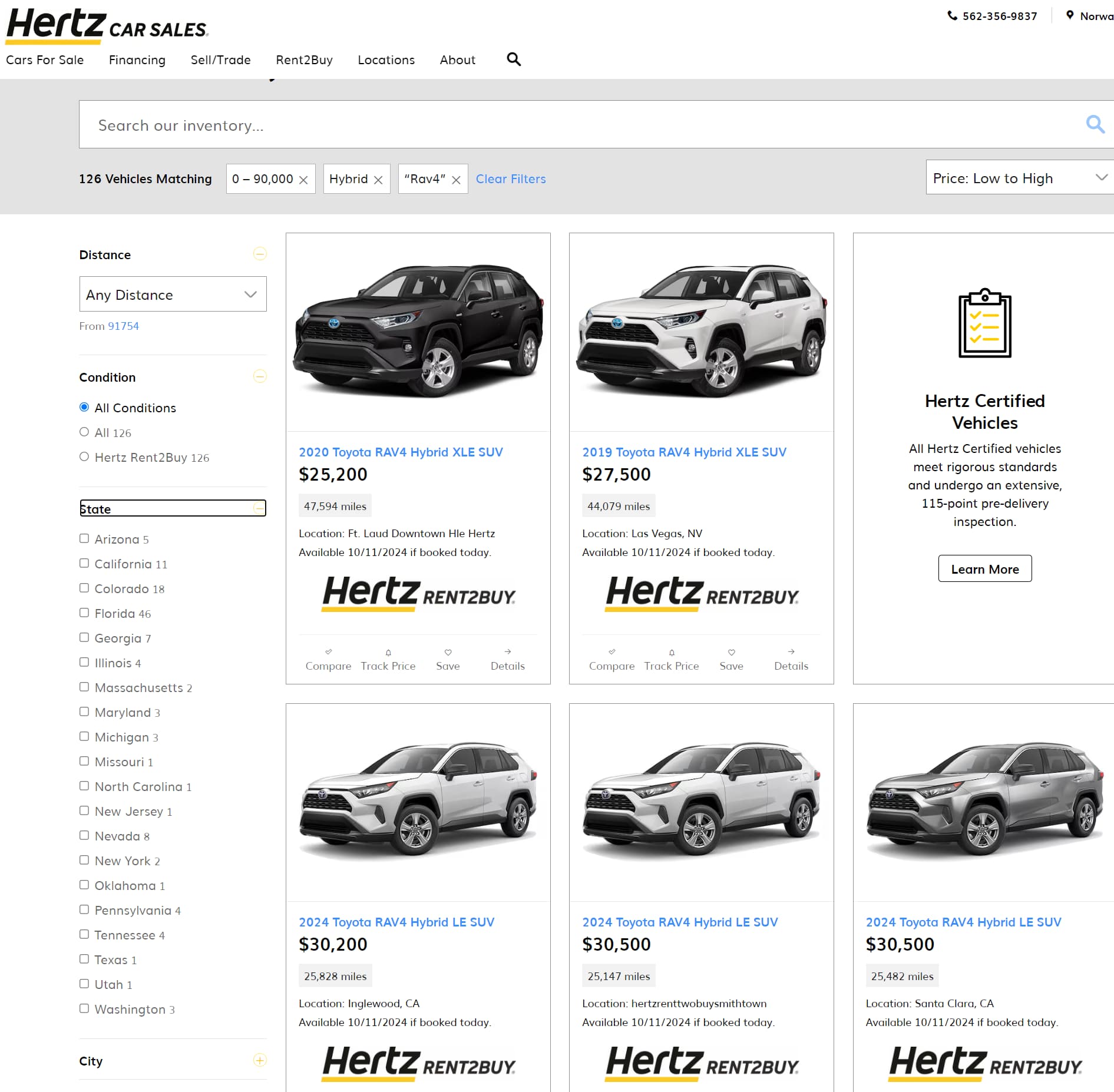Click the blue search icon in inventory search box

coord(1095,124)
